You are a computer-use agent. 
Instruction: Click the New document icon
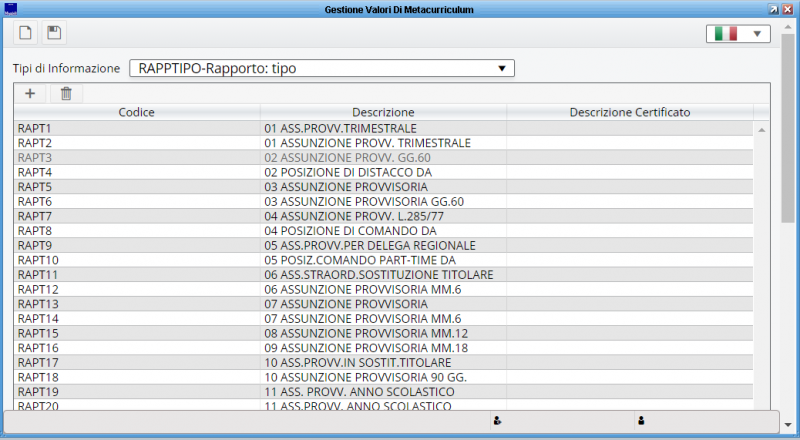pos(25,33)
